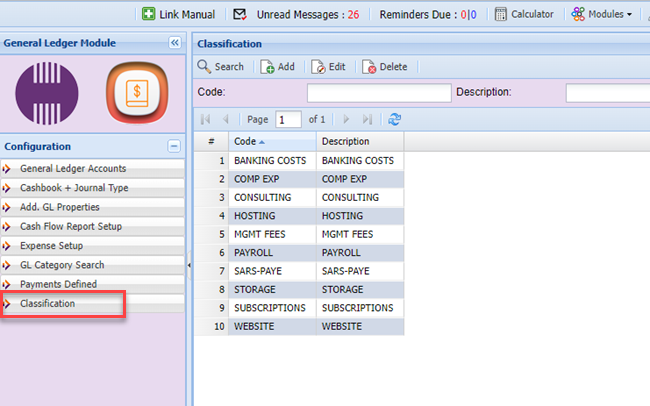Collapse the Configuration section
This screenshot has width=650, height=406.
click(173, 146)
